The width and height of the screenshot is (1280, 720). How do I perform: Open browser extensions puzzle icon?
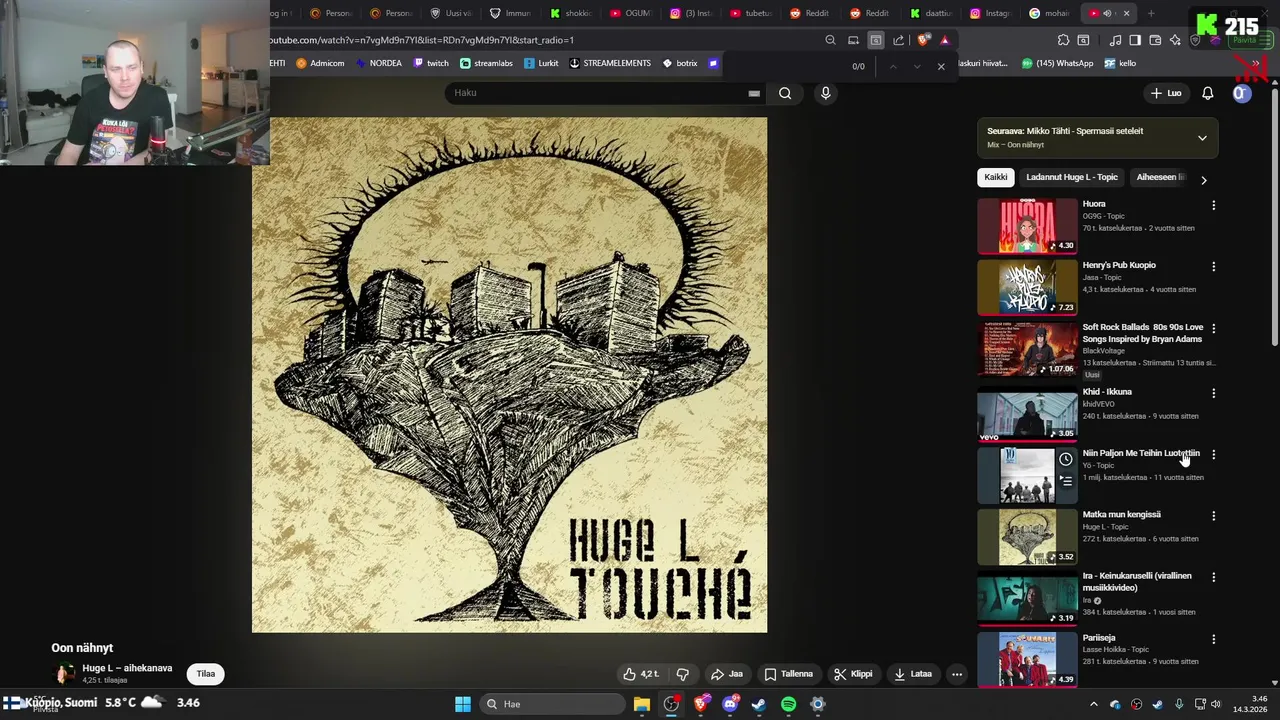click(1063, 40)
